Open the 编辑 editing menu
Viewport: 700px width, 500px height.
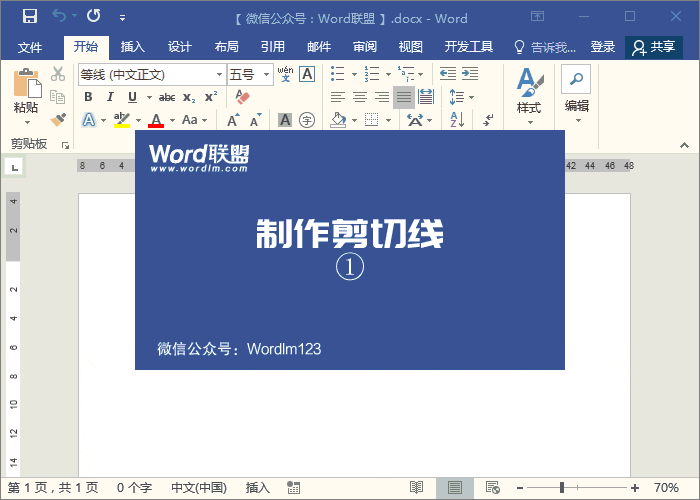pos(576,95)
